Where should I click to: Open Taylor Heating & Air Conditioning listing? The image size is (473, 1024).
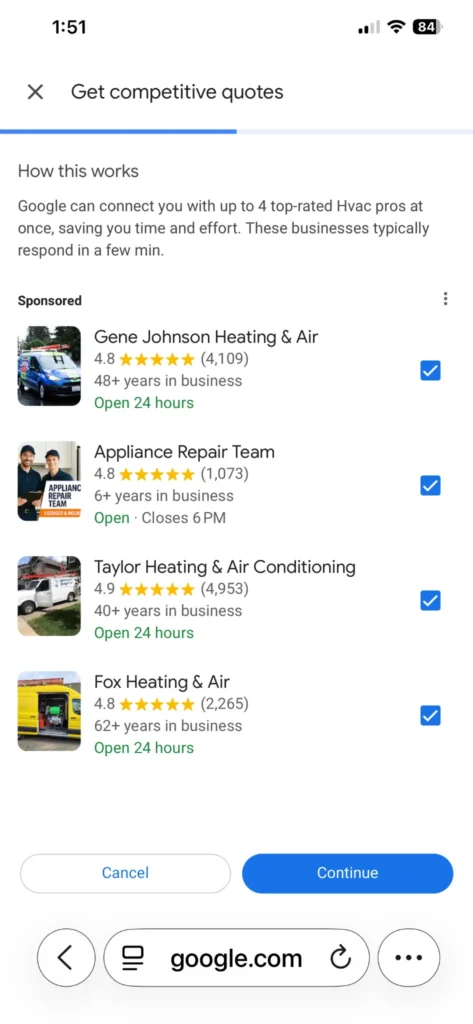coord(225,567)
